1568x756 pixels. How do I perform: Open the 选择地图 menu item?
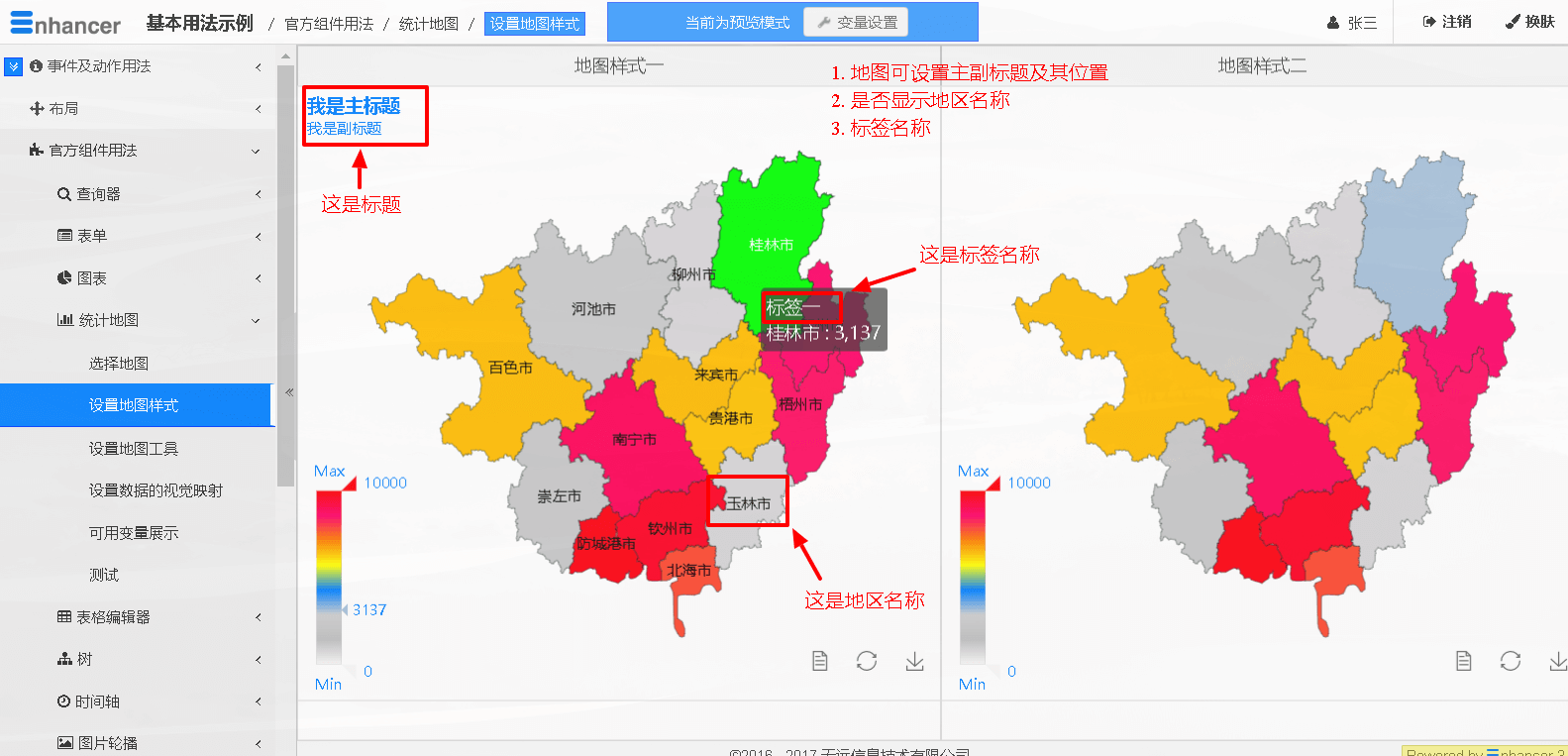[119, 364]
